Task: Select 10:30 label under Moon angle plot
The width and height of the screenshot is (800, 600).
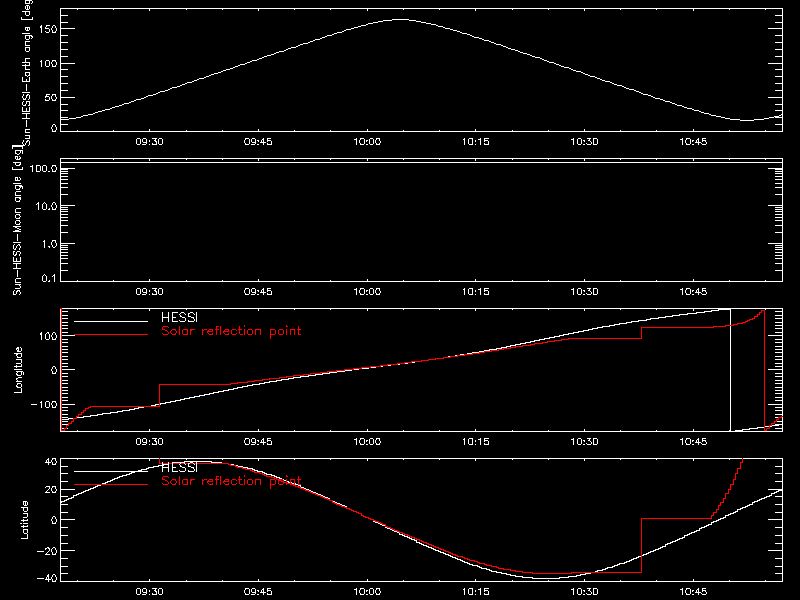Action: tap(584, 291)
